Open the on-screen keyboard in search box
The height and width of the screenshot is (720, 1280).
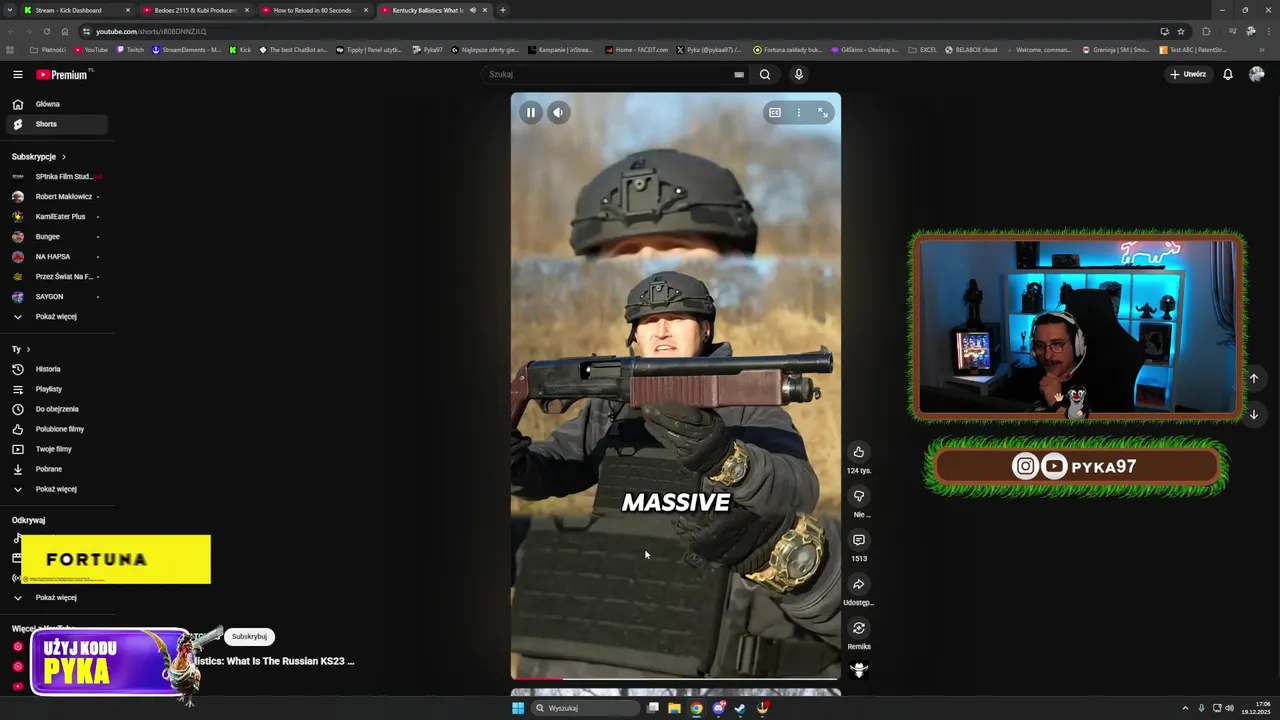739,74
